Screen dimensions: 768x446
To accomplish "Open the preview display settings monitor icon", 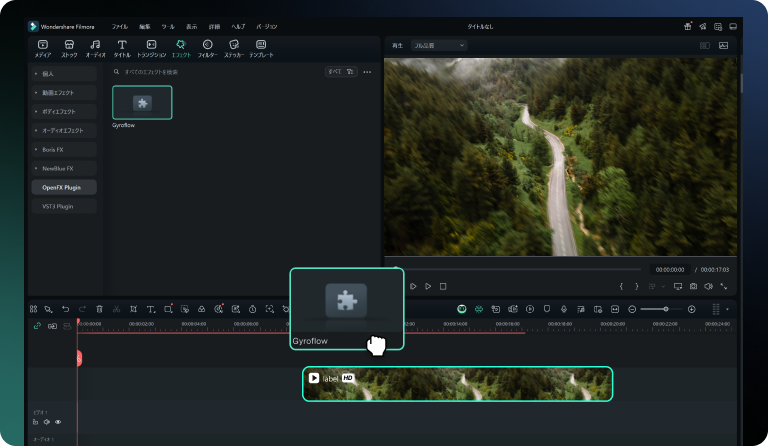I will pos(678,286).
